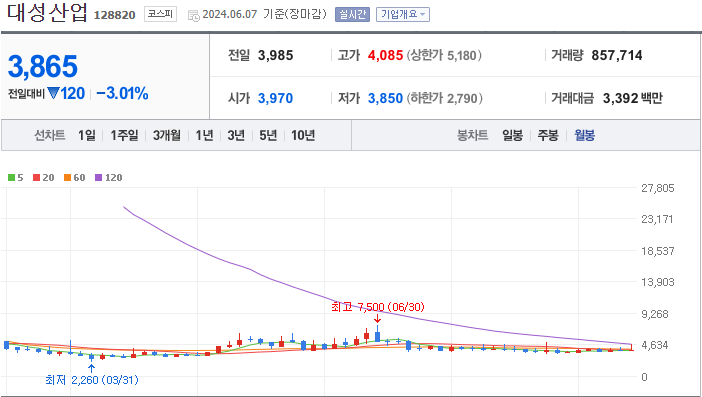
Task: Click the 23,171 y-axis label
Action: (658, 219)
